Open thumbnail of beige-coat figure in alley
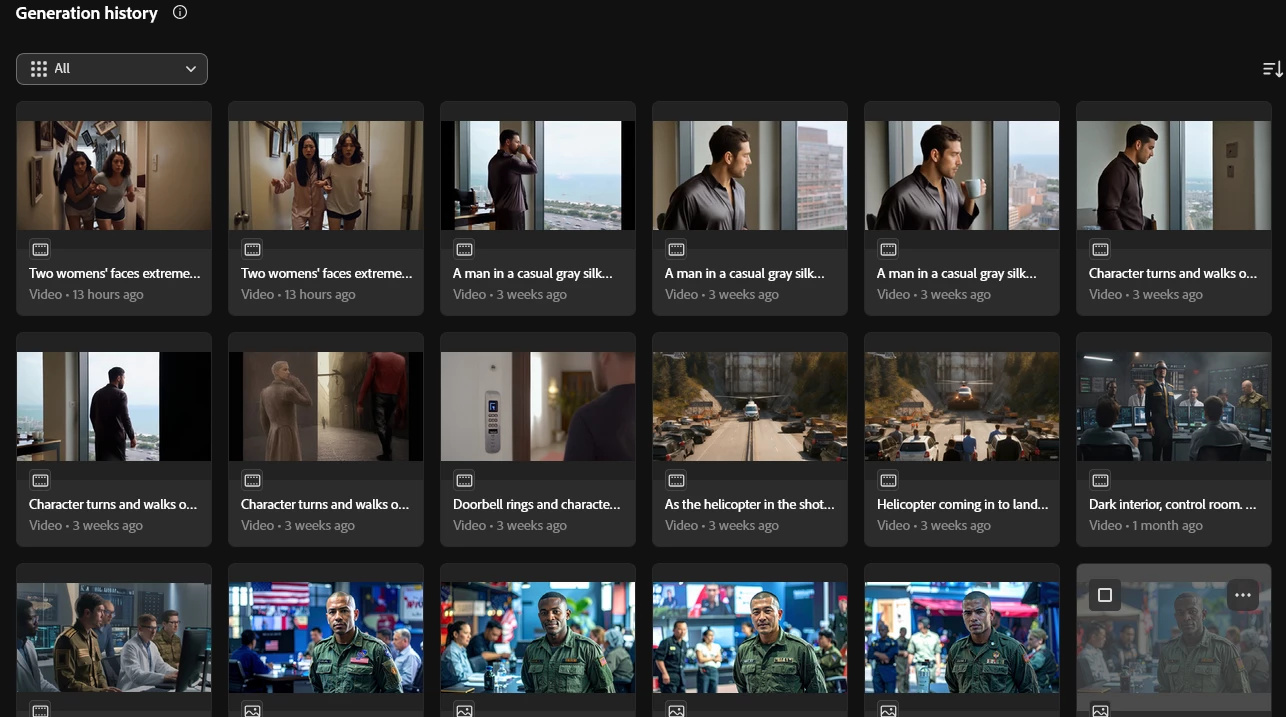 326,406
